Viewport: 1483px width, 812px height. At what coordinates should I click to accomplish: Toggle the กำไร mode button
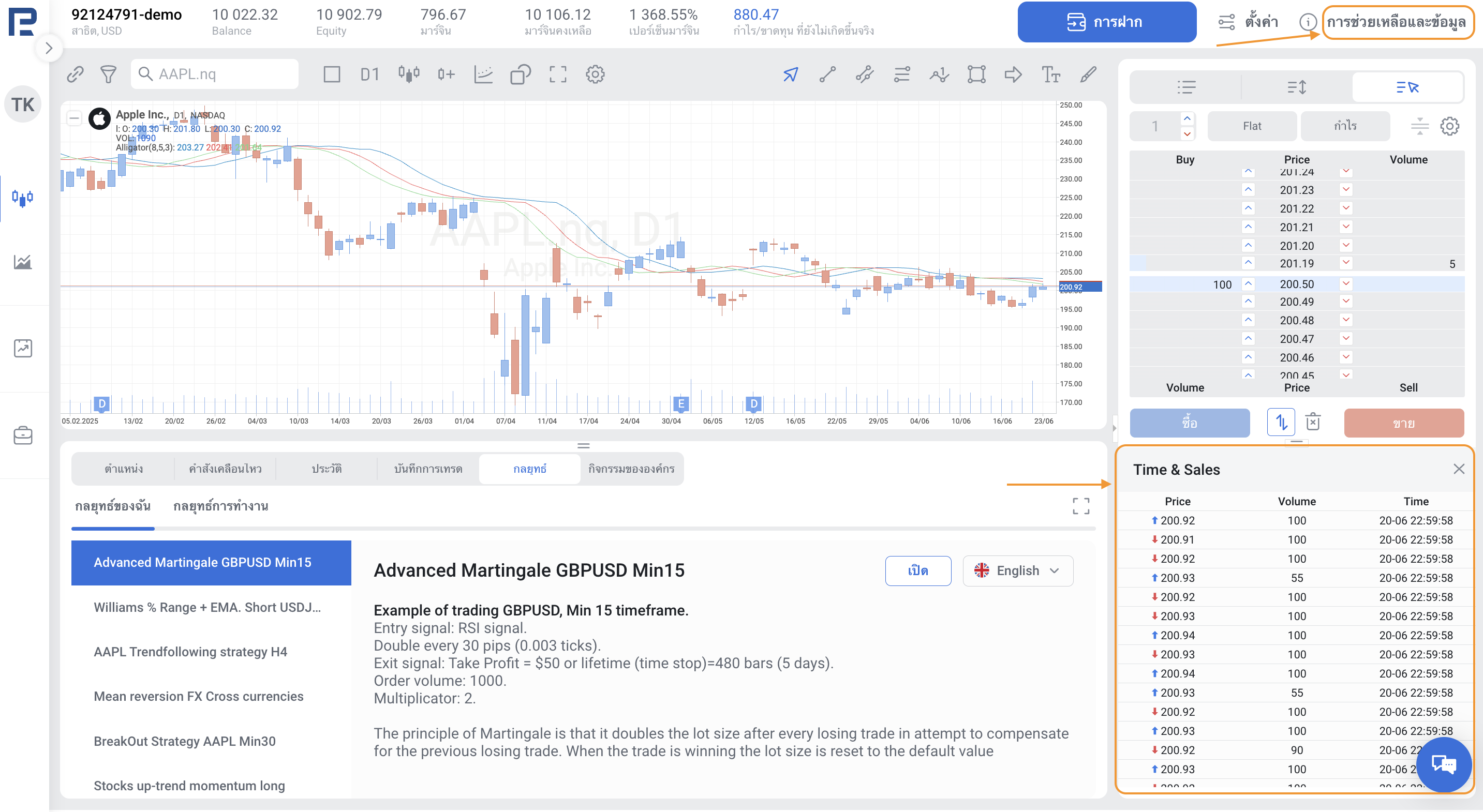(x=1345, y=126)
